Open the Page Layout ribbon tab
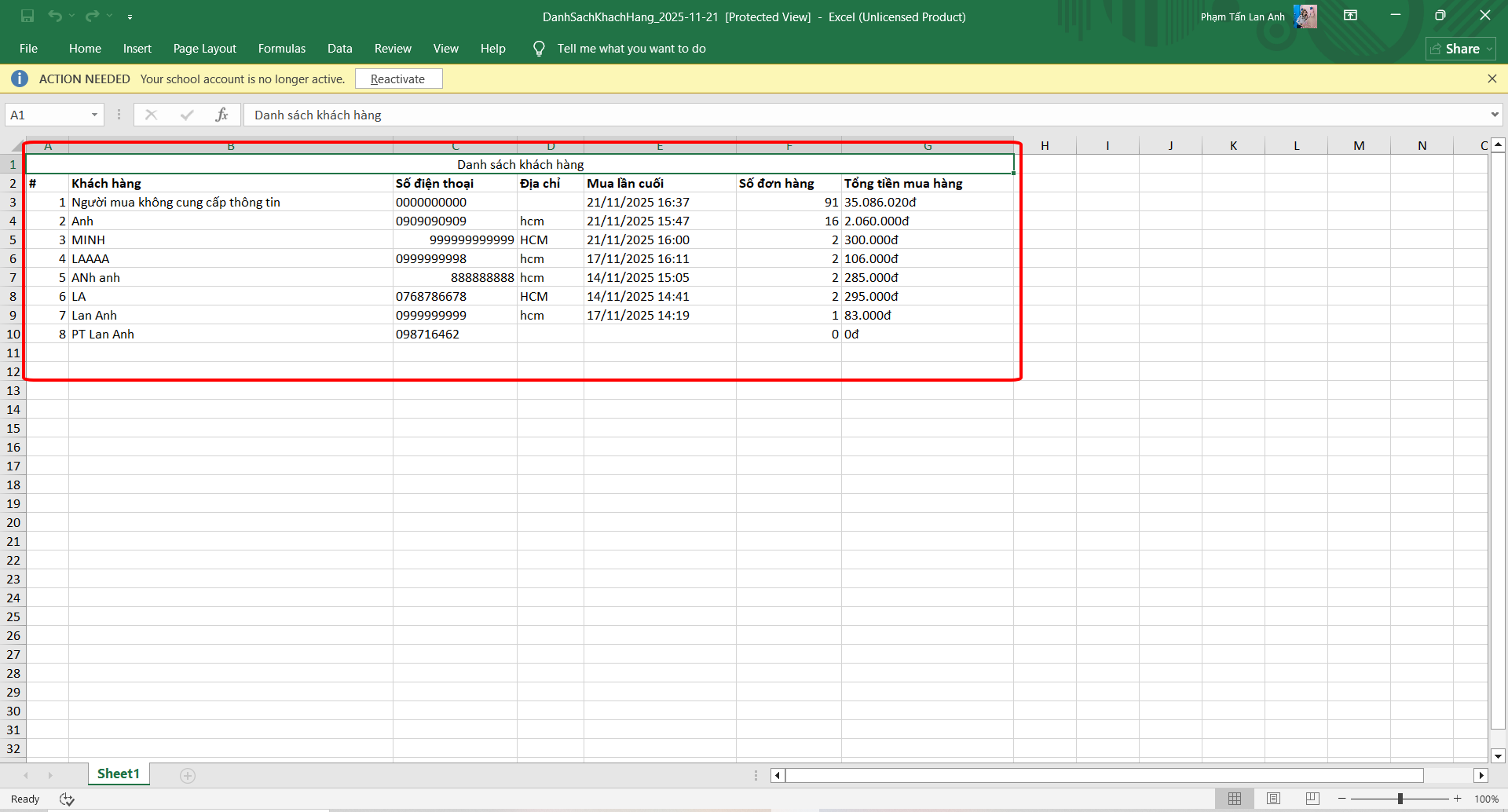The height and width of the screenshot is (812, 1508). click(x=204, y=49)
